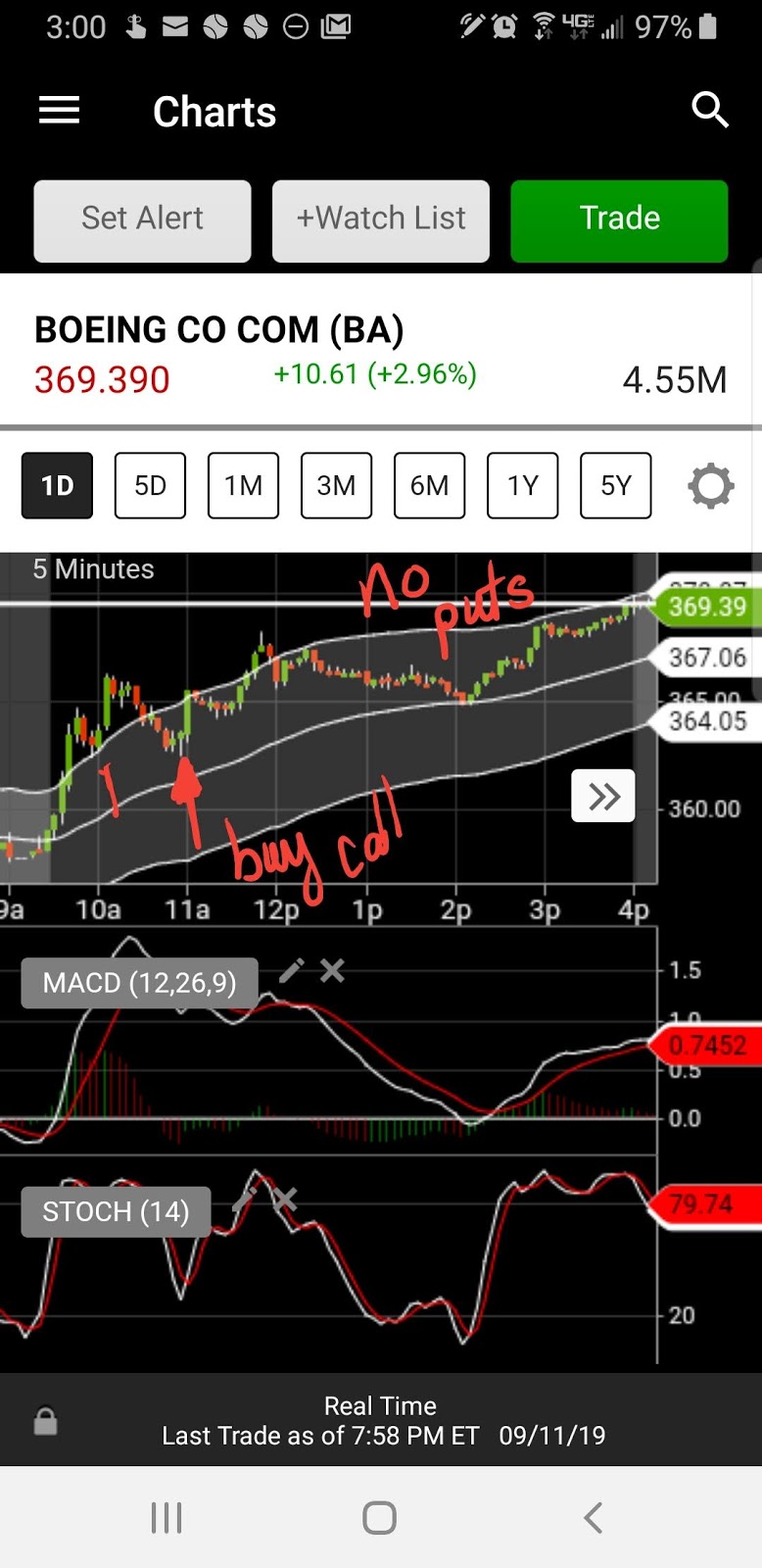Edit the MACD indicator with the pencil icon
The height and width of the screenshot is (1568, 762).
(292, 970)
